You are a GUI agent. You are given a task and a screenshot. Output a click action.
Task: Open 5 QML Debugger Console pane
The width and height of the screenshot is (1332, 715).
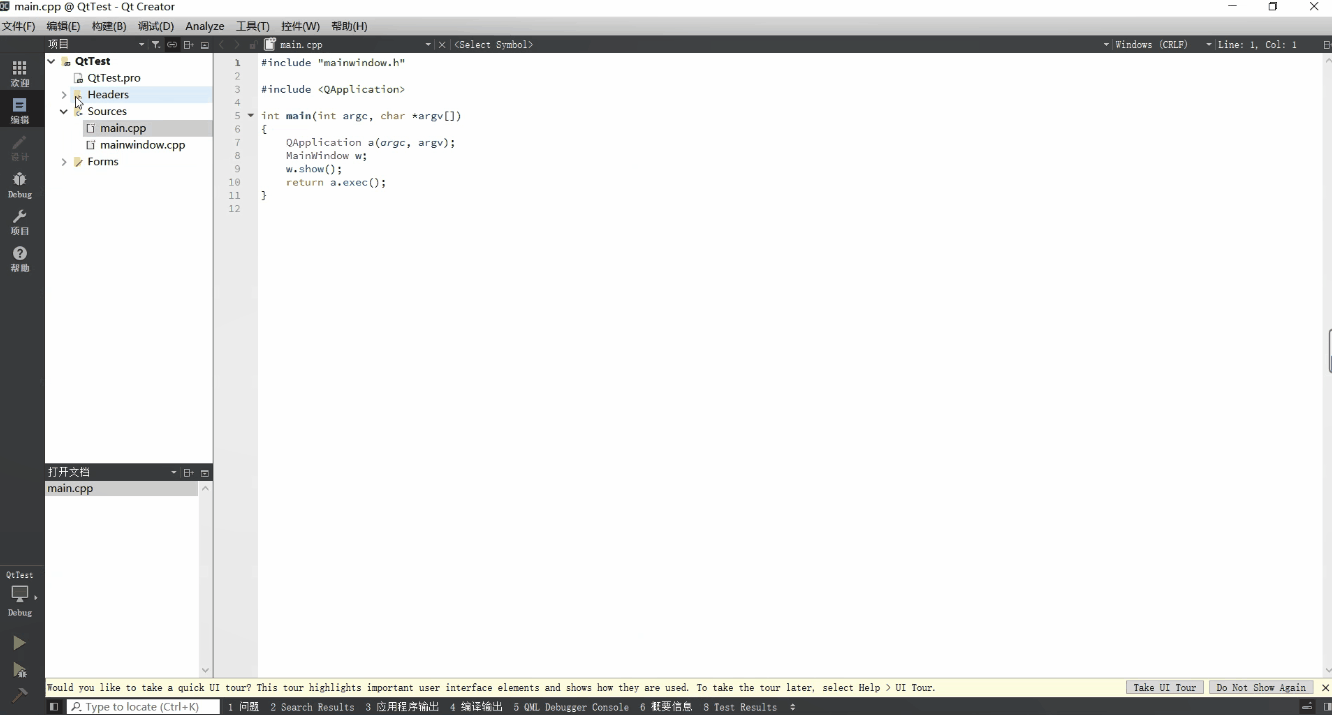pyautogui.click(x=571, y=707)
